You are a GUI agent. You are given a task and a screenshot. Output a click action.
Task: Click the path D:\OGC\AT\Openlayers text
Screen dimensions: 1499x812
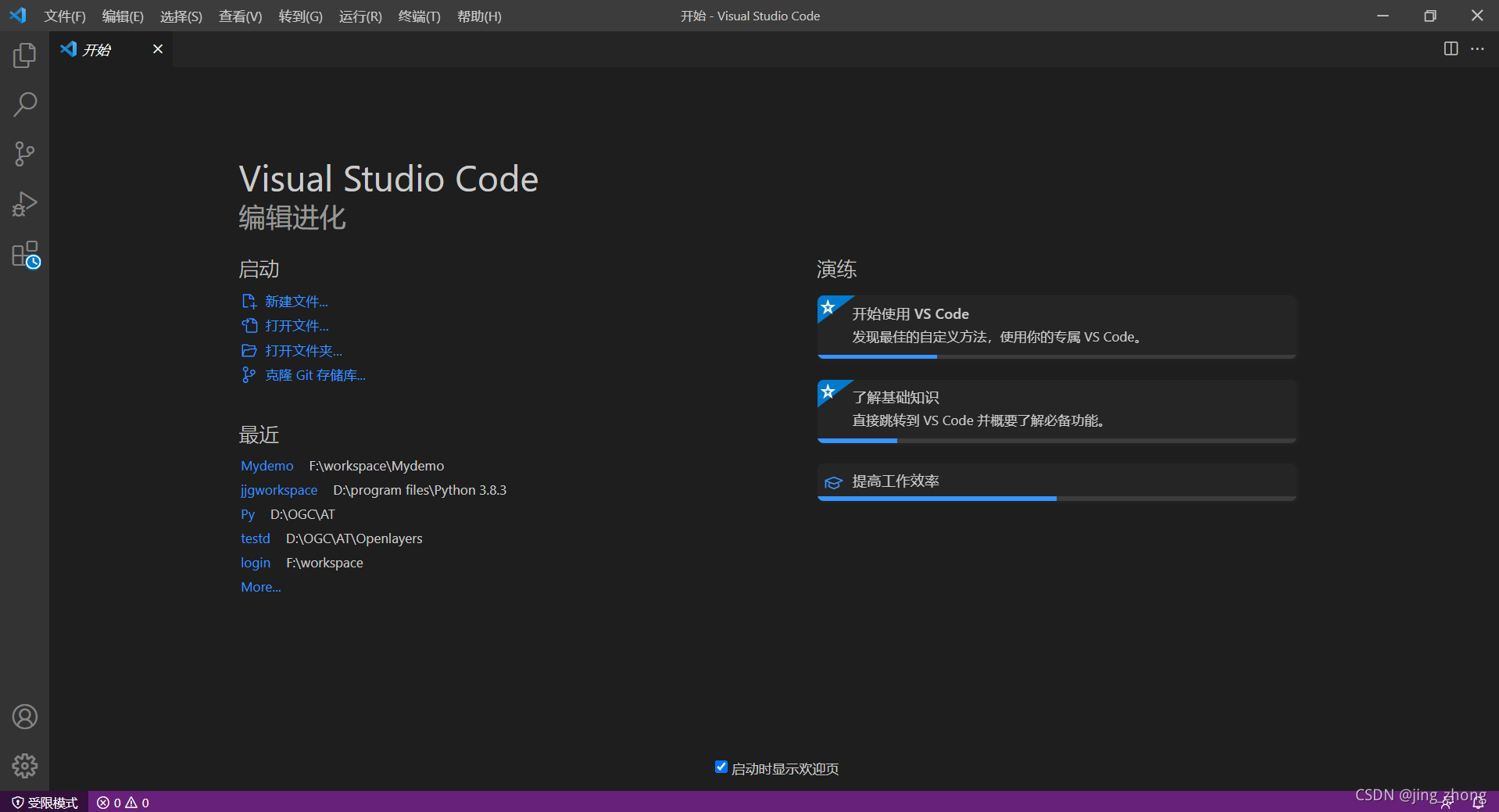tap(354, 538)
